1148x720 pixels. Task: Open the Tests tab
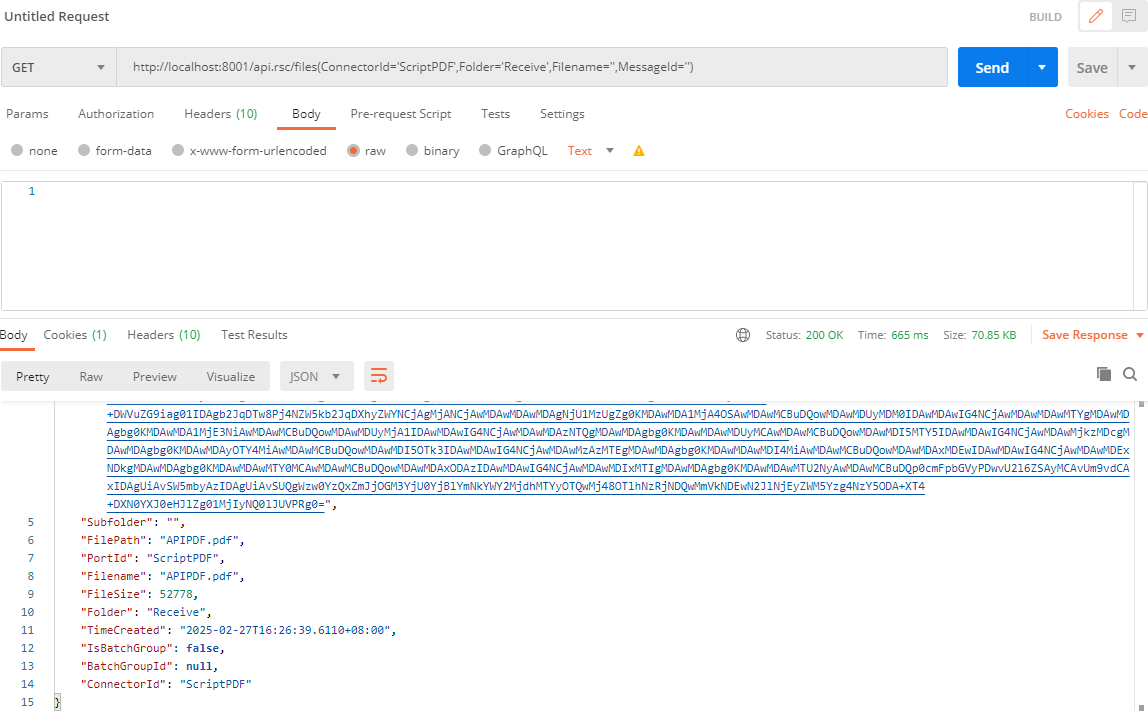pyautogui.click(x=495, y=114)
